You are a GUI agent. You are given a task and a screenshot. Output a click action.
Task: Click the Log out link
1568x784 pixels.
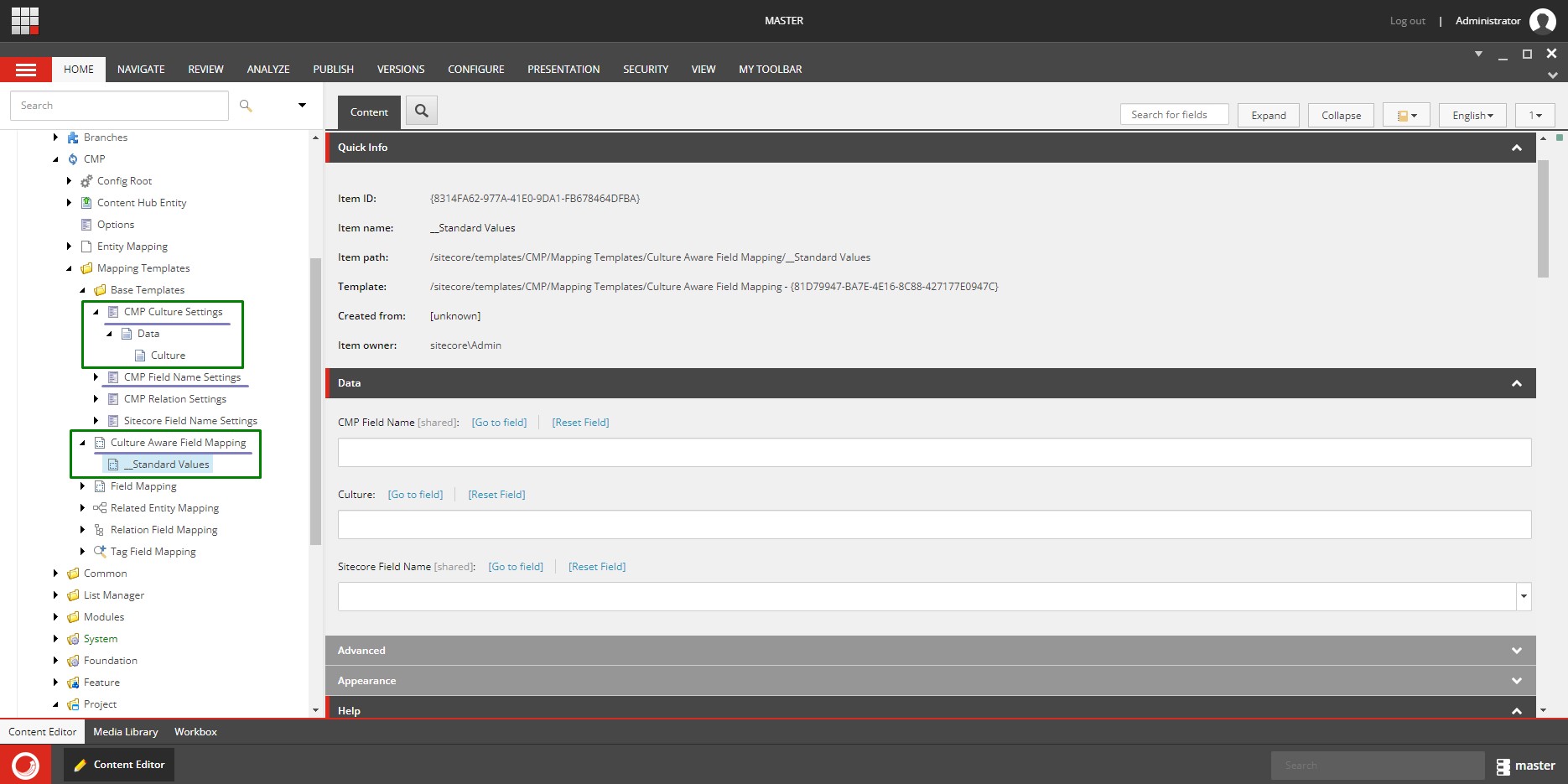[1407, 21]
